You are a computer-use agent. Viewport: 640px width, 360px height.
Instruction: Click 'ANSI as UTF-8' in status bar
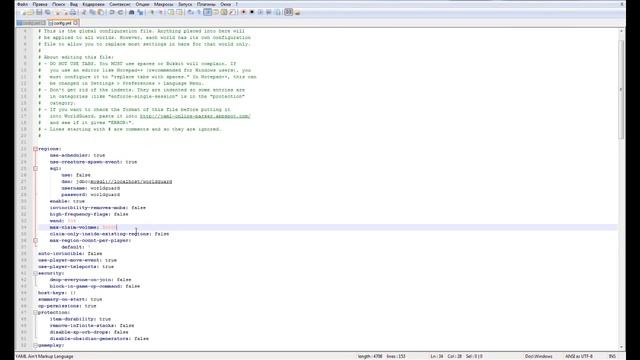click(x=579, y=356)
